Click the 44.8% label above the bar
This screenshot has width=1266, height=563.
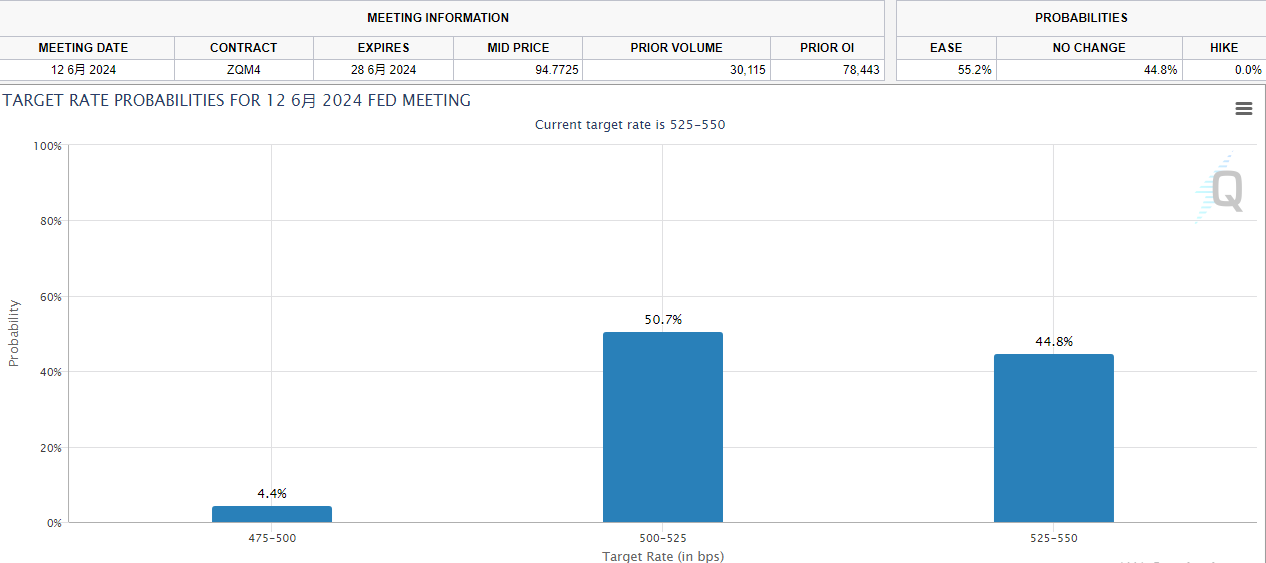(x=1054, y=342)
